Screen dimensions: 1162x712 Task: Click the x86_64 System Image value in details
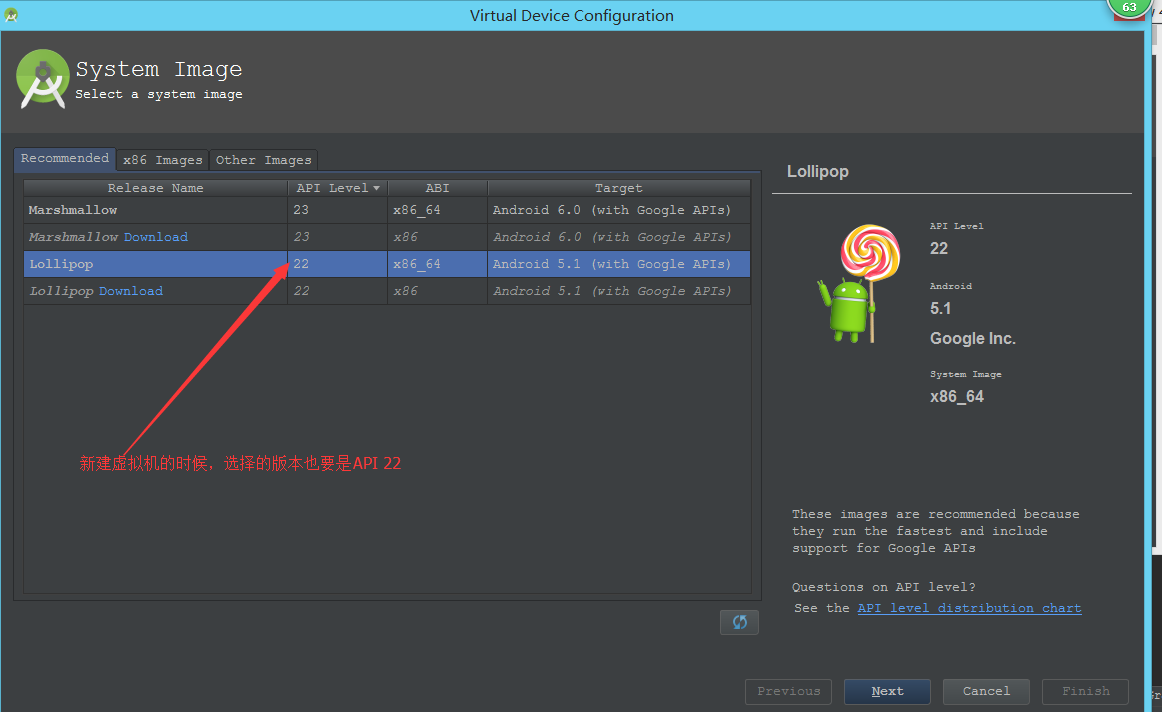tap(957, 396)
